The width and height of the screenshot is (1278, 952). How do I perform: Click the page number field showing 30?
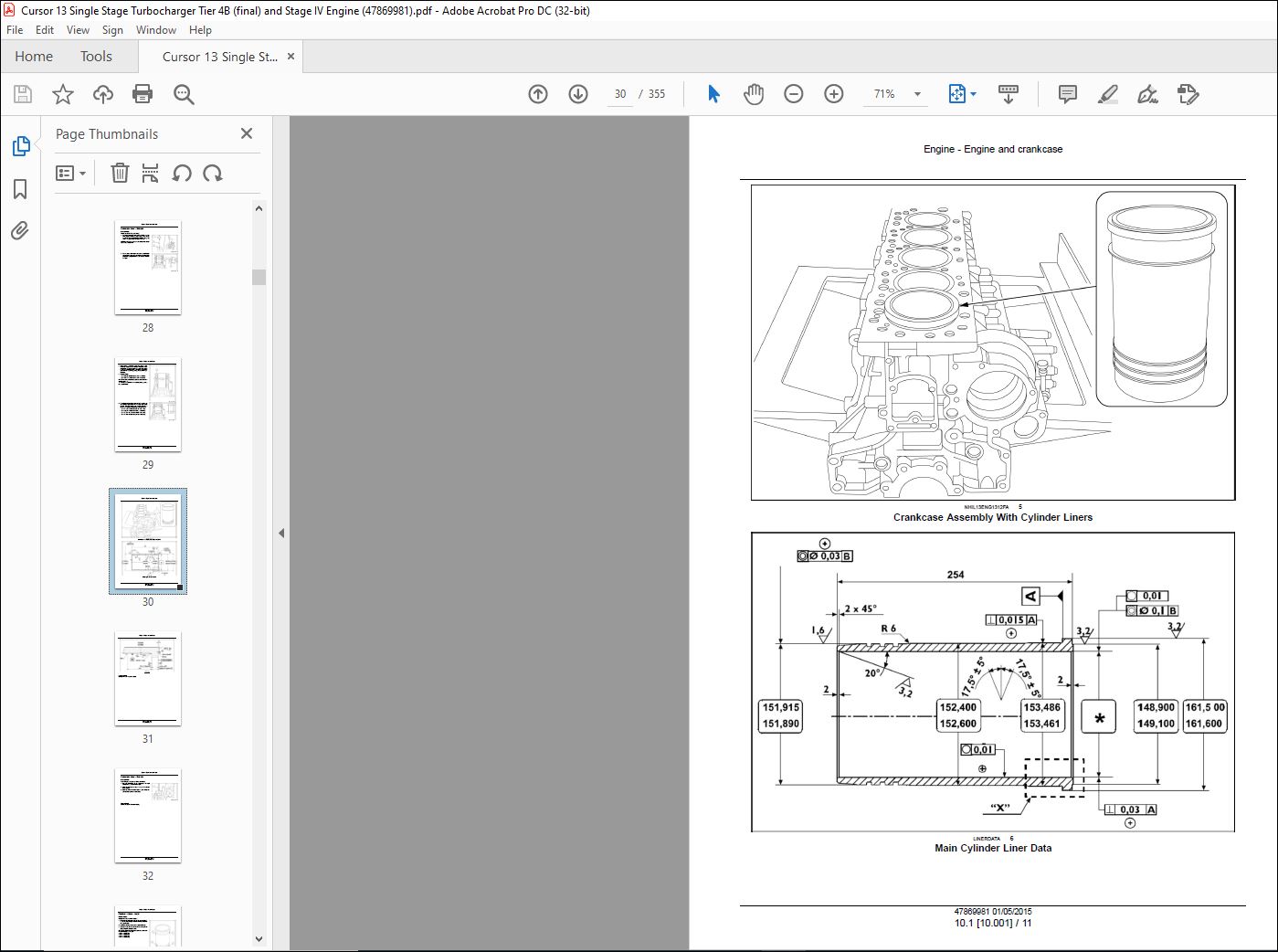click(x=620, y=94)
